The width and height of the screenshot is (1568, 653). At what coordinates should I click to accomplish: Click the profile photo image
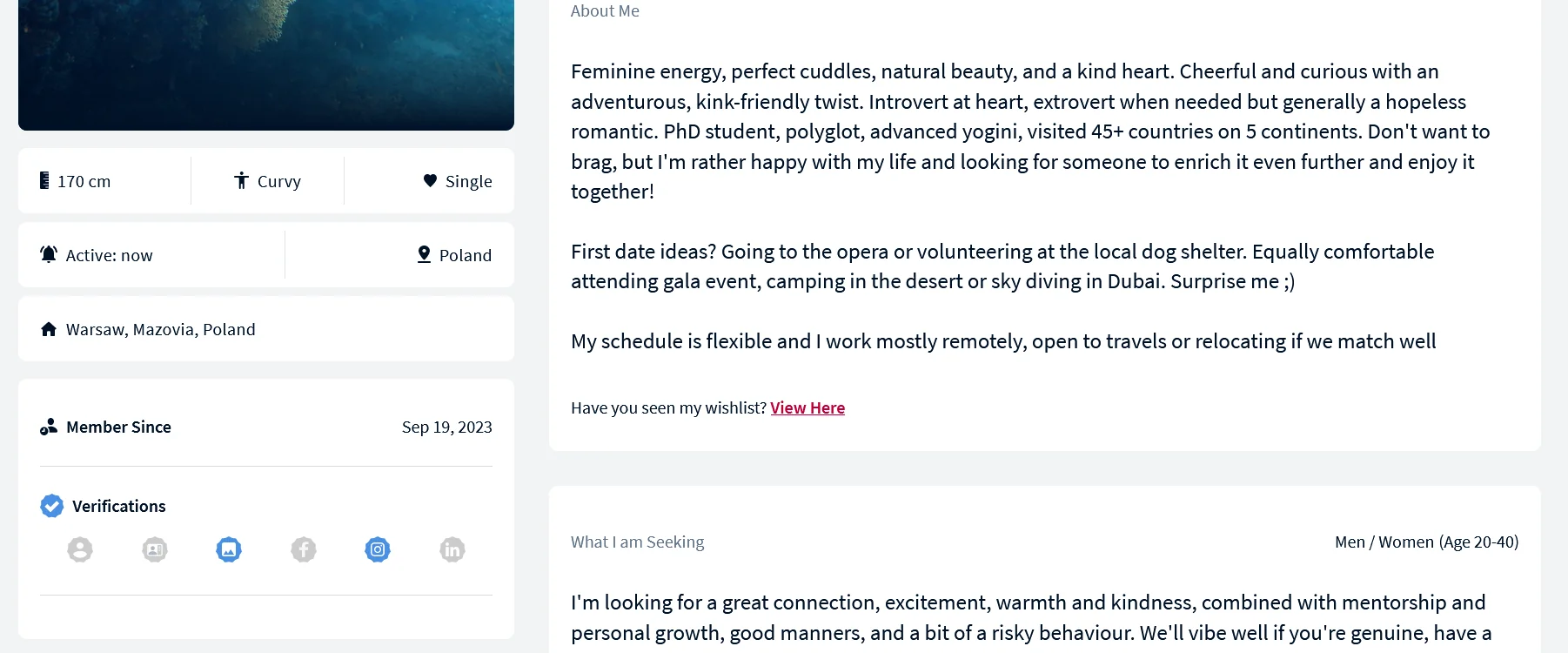(266, 64)
